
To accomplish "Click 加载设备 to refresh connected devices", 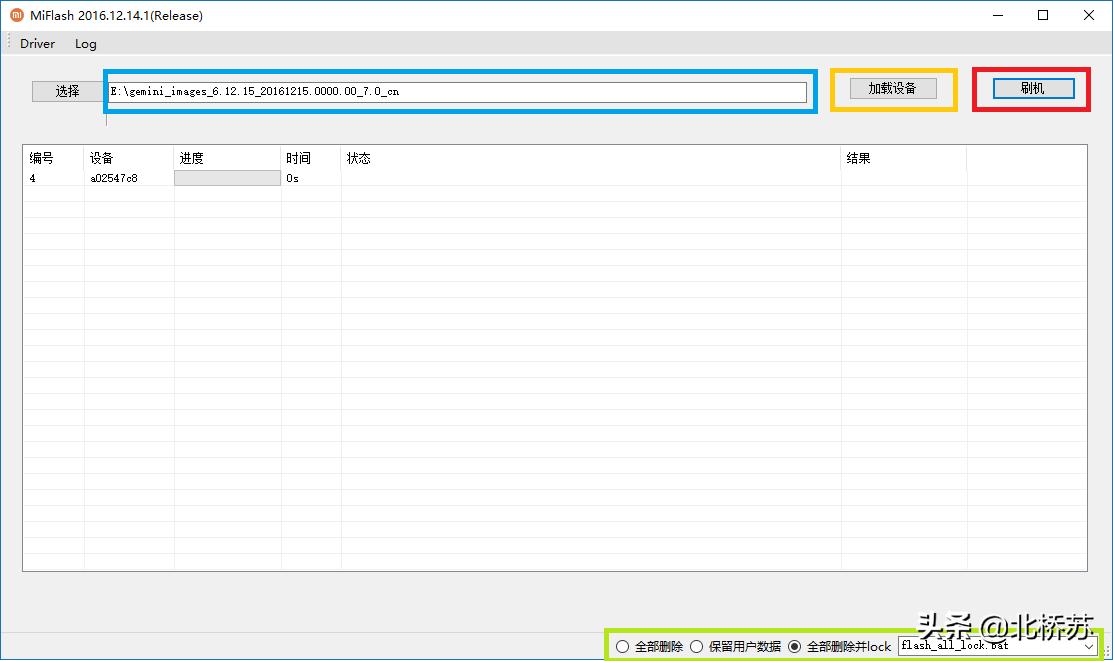I will (893, 88).
